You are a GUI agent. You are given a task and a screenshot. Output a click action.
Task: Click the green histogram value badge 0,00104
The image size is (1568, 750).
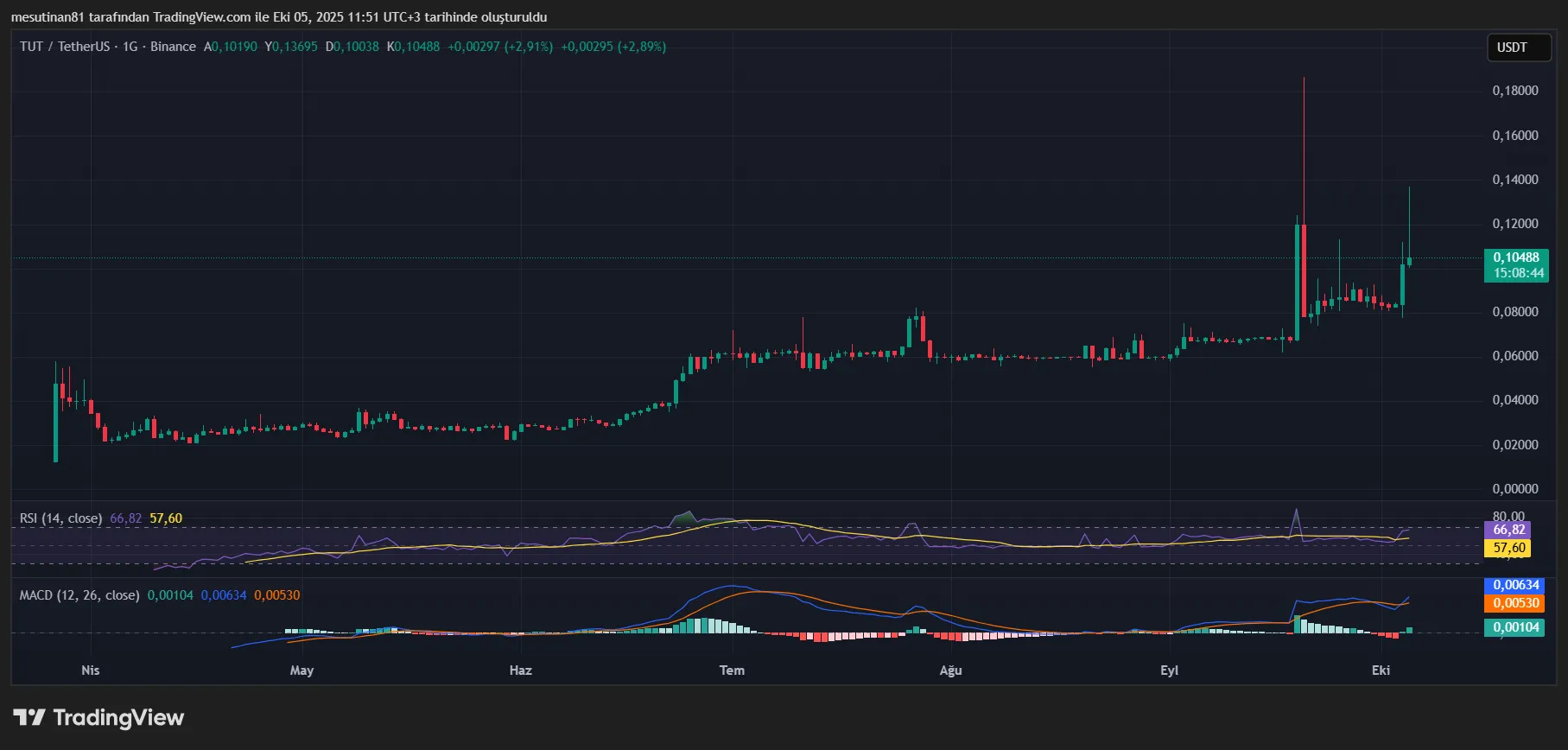click(1515, 627)
